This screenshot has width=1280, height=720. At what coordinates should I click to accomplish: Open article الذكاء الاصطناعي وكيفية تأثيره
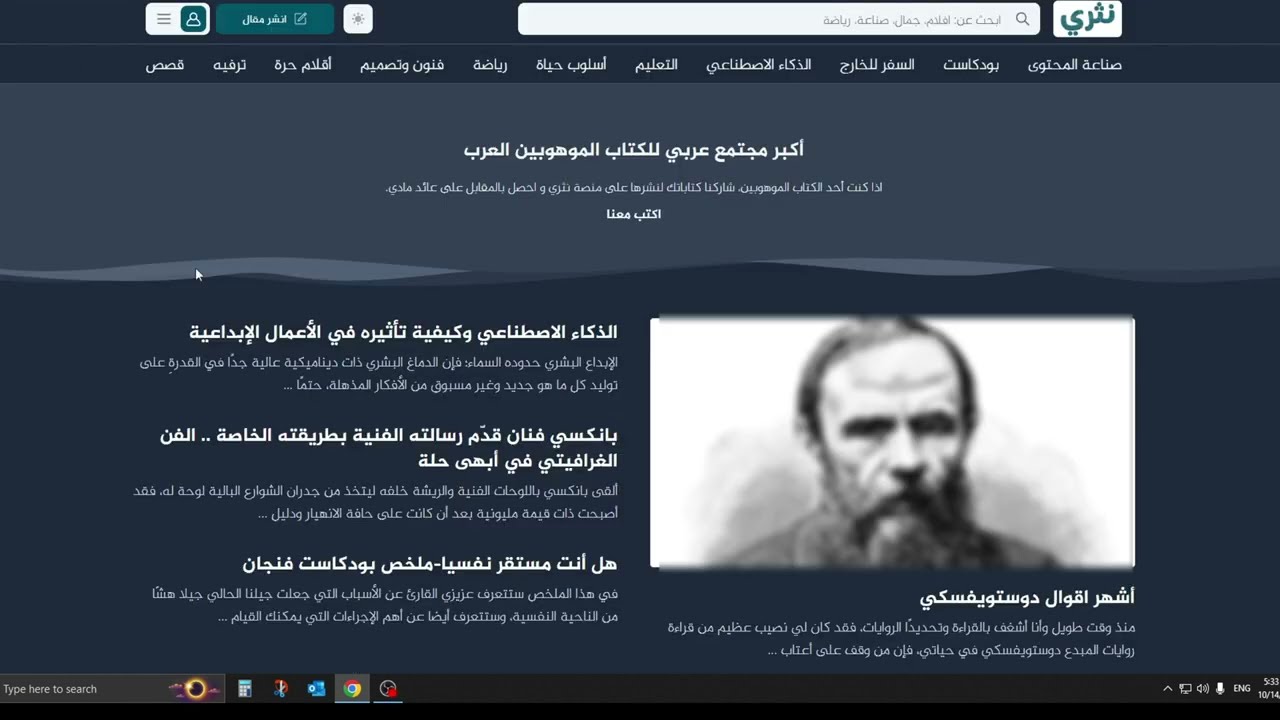[x=403, y=332]
